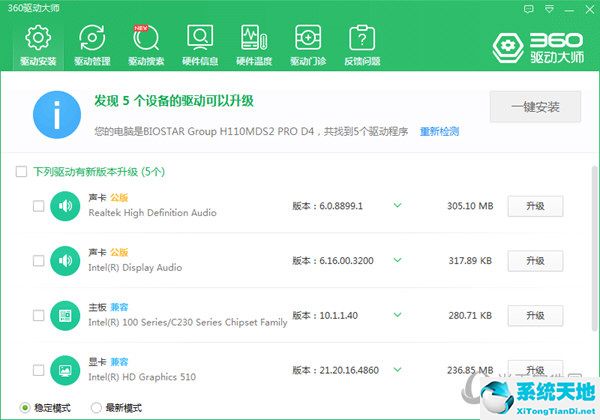Expand version dropdown for 6.16.00.3200
This screenshot has width=600, height=420.
click(398, 260)
